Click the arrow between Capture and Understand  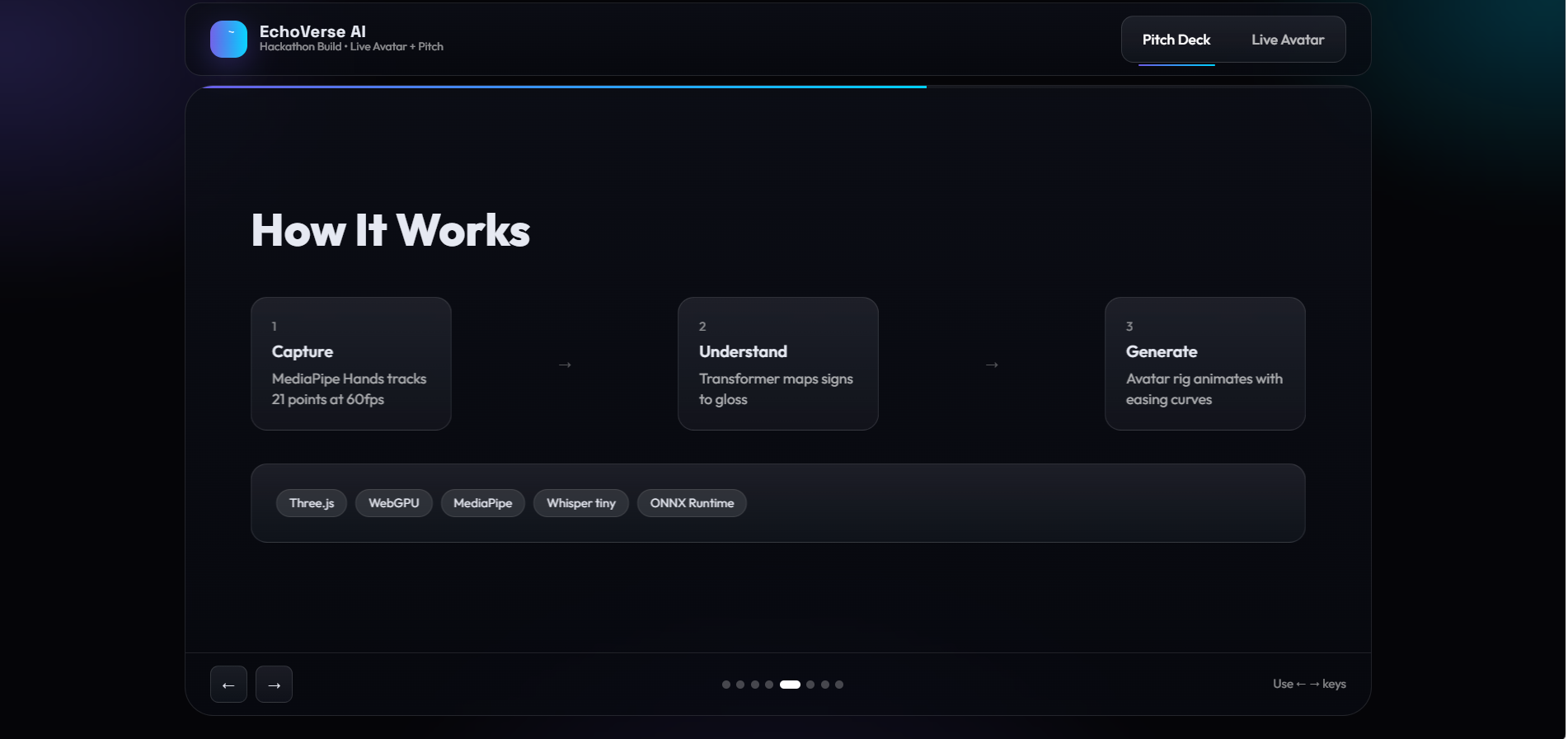pyautogui.click(x=565, y=365)
